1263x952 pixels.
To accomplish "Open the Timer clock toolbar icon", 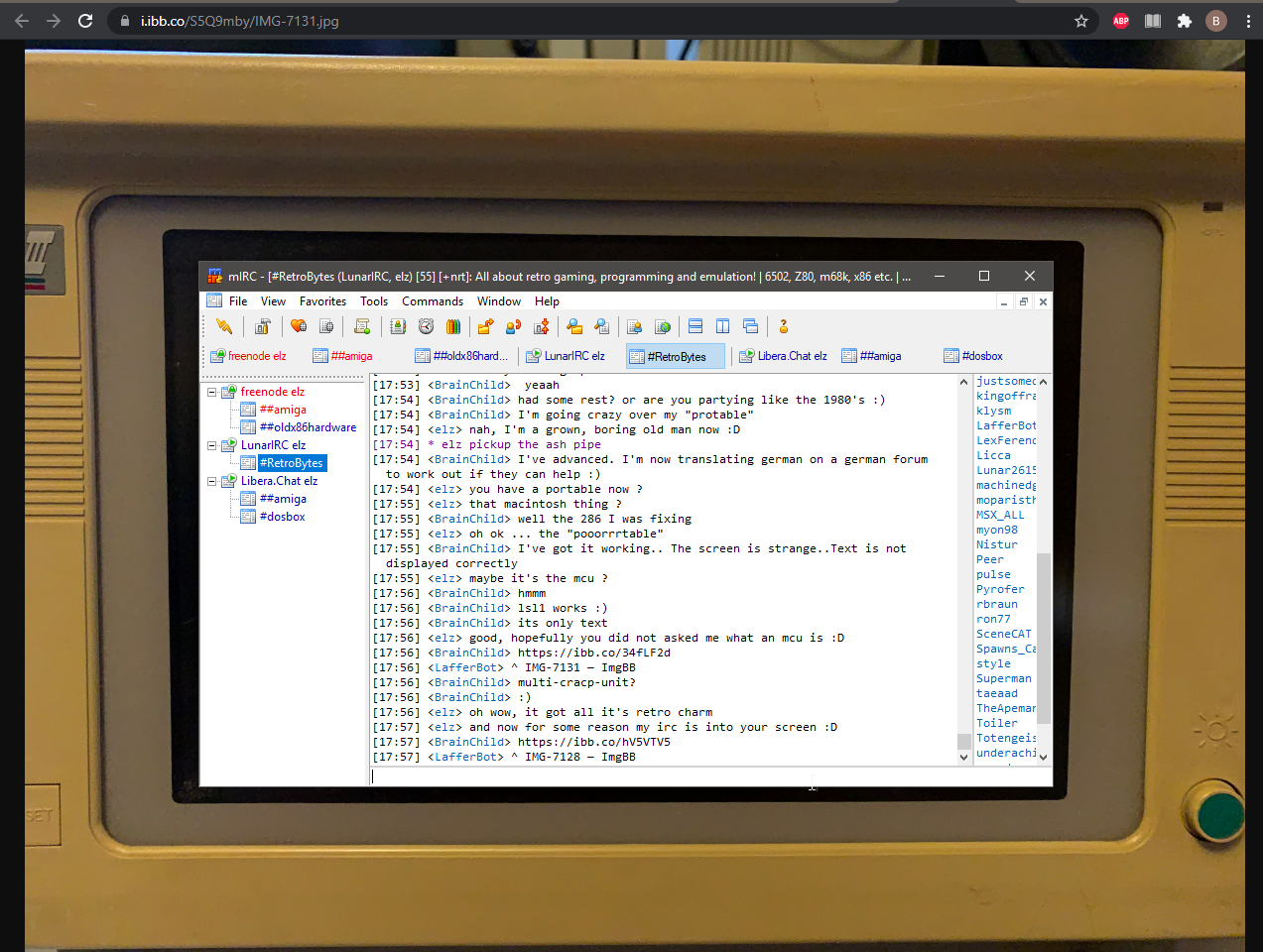I will coord(426,326).
